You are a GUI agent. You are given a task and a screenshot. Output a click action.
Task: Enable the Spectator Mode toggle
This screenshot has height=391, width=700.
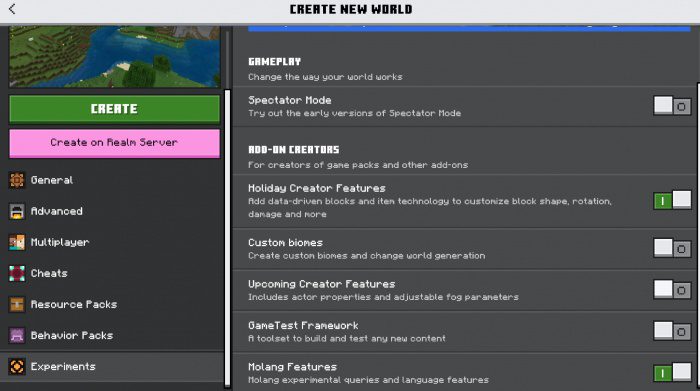coord(672,106)
